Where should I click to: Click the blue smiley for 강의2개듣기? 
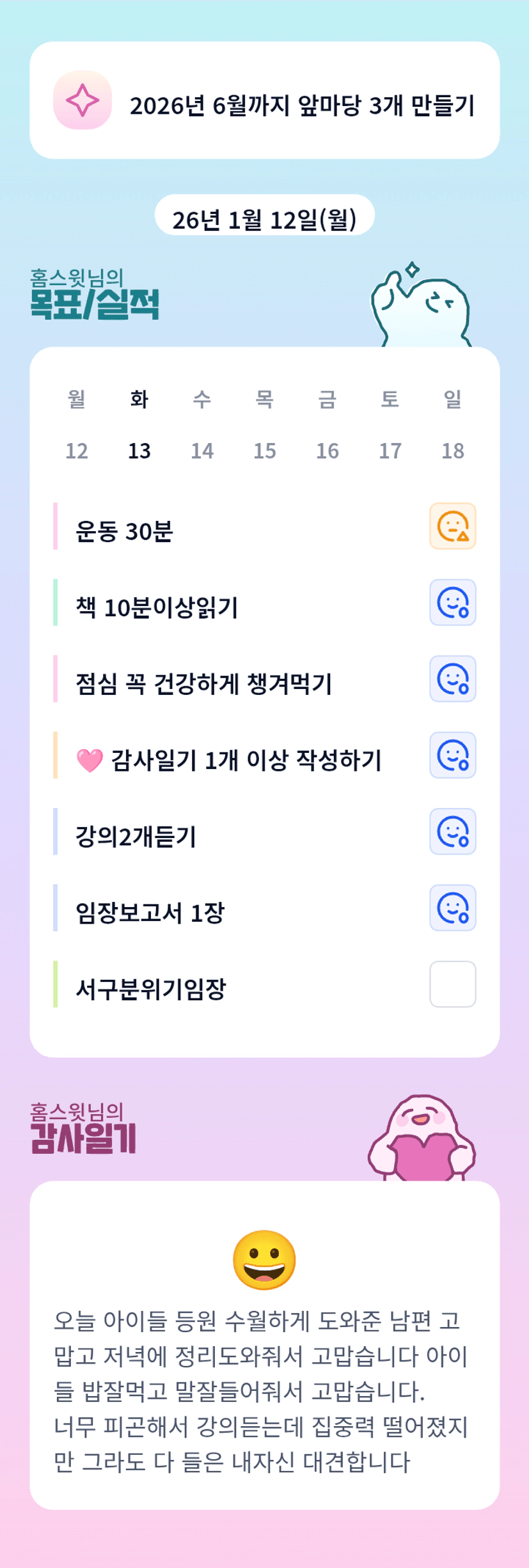(452, 831)
